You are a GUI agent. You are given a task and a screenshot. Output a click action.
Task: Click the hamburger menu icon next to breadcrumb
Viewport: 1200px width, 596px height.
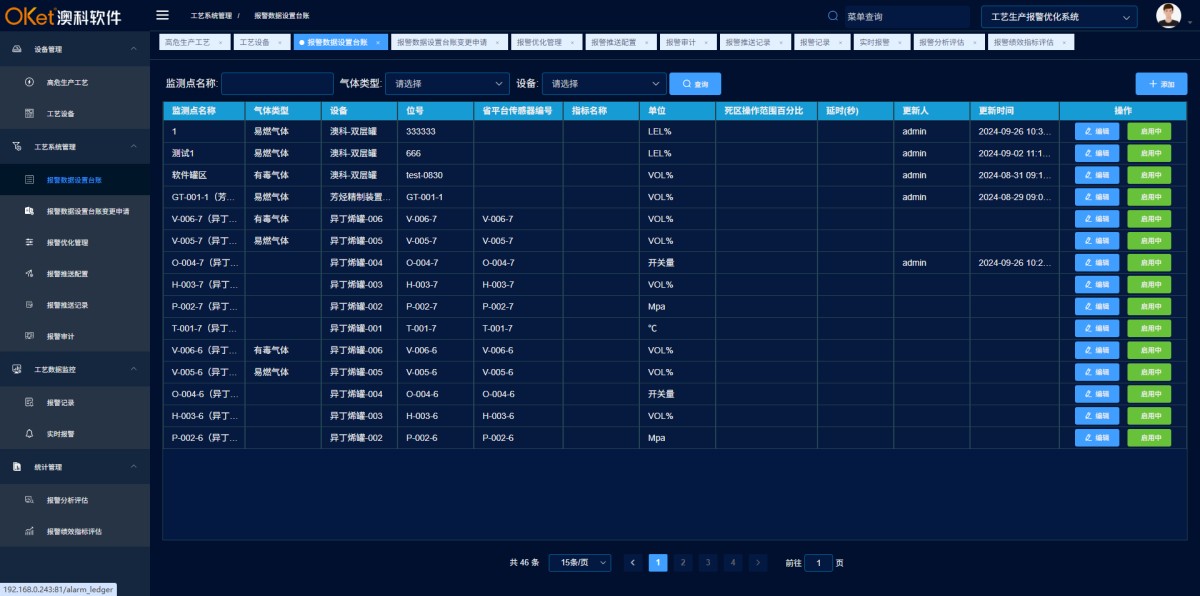click(x=162, y=15)
